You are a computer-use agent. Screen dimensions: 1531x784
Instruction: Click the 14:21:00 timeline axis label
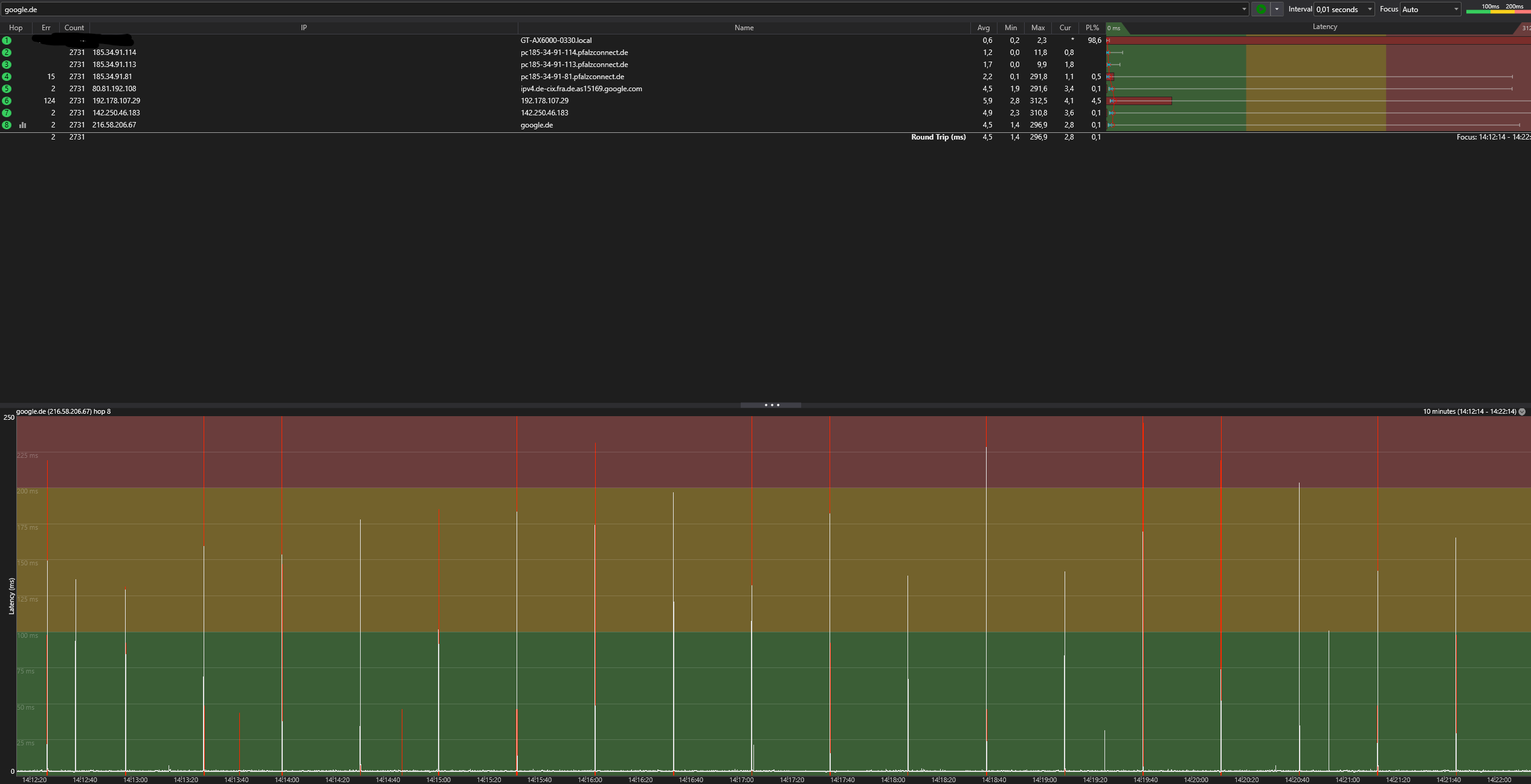[x=1347, y=780]
